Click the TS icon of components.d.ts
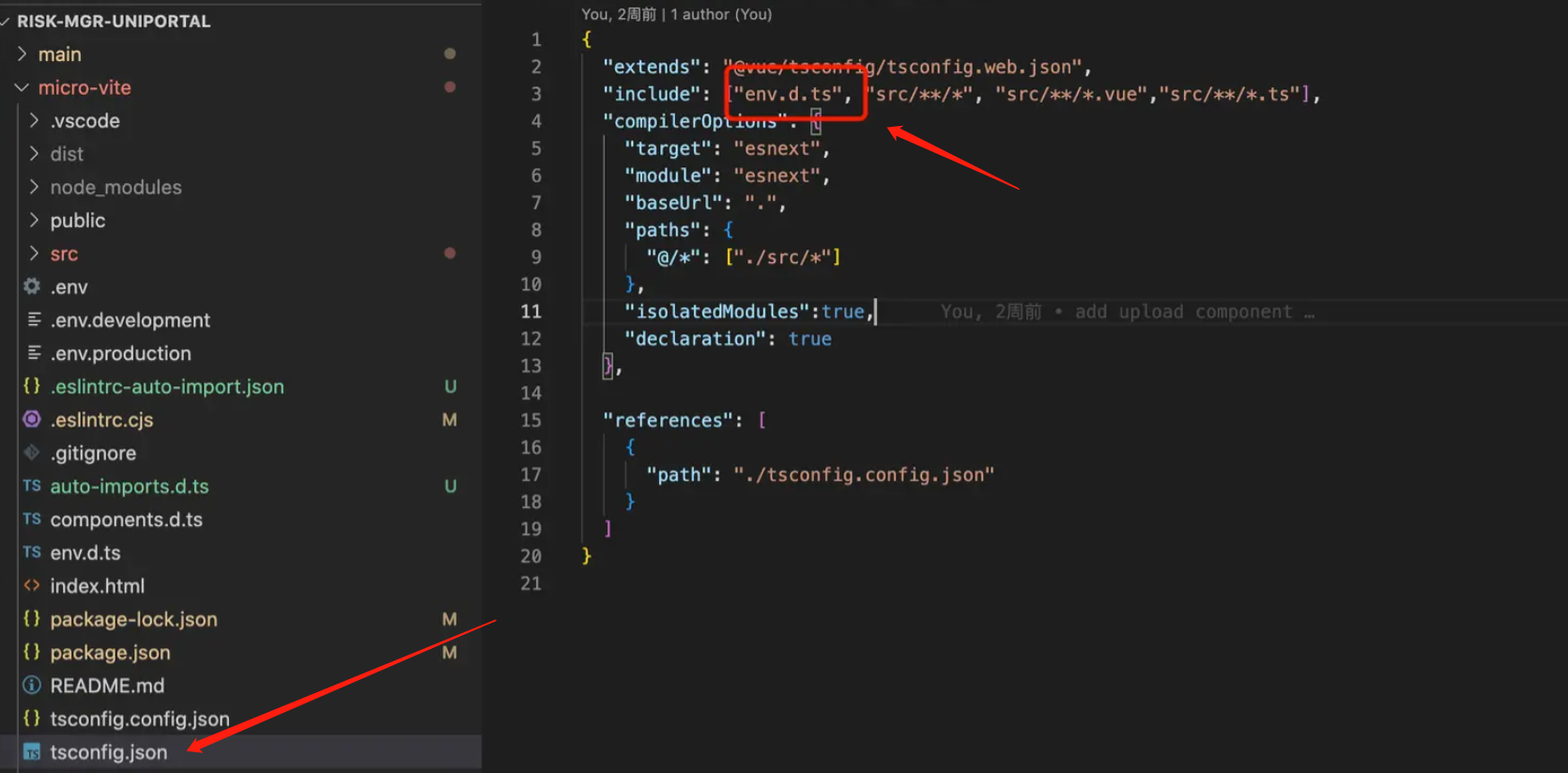Screen dimensions: 1568x773 point(32,519)
